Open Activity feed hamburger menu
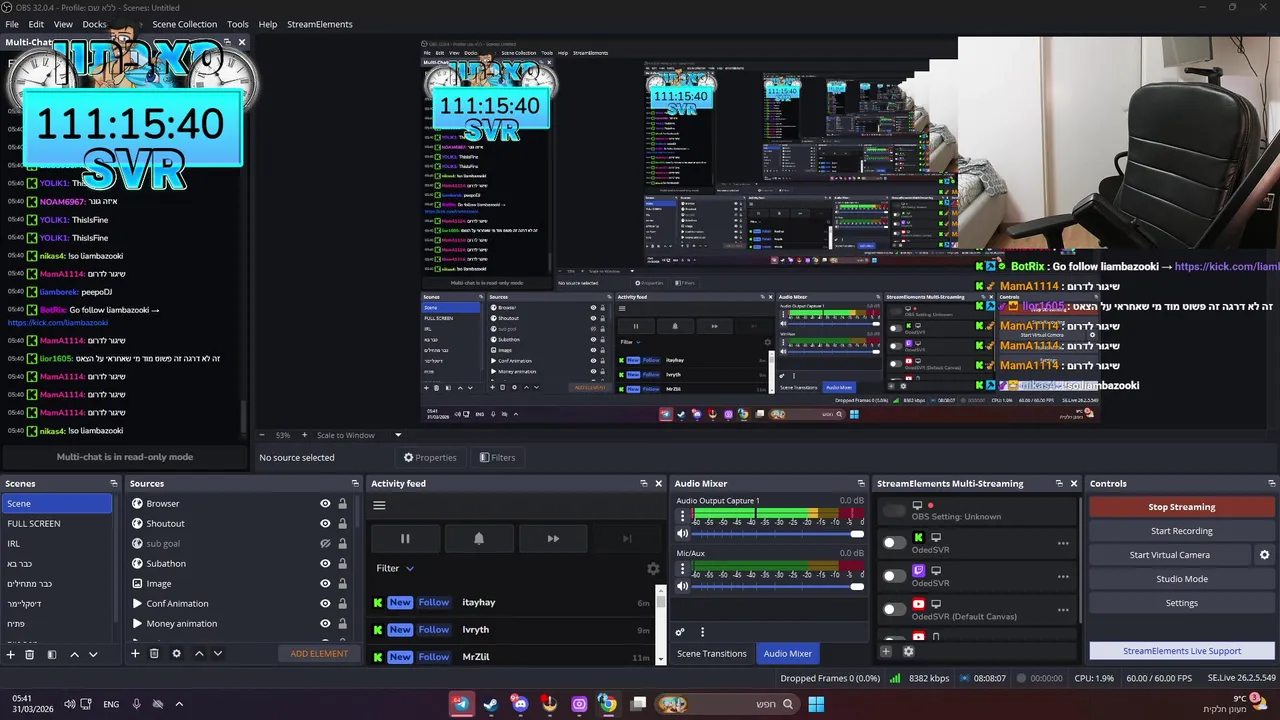This screenshot has height=720, width=1280. pos(379,505)
